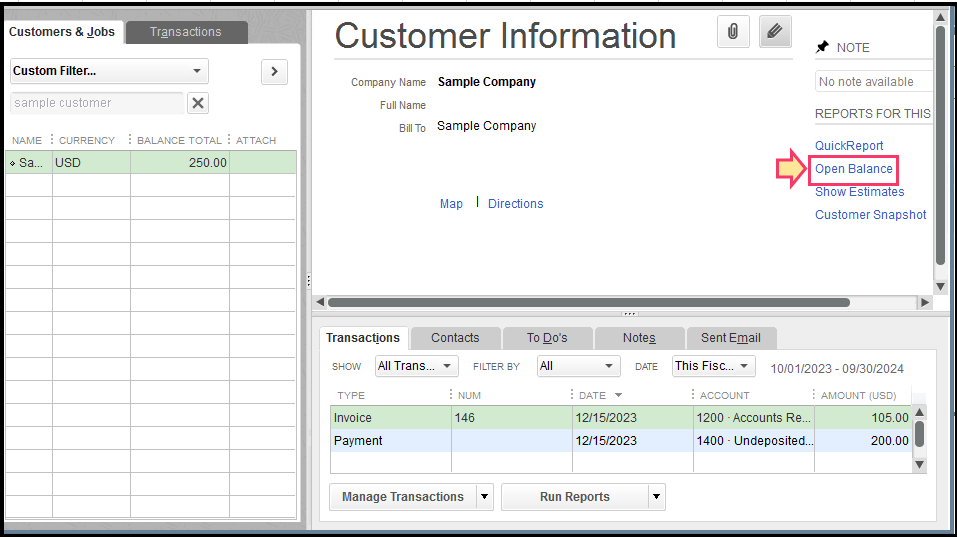Open the Run Reports dropdown arrow
The width and height of the screenshot is (957, 537).
[x=657, y=497]
